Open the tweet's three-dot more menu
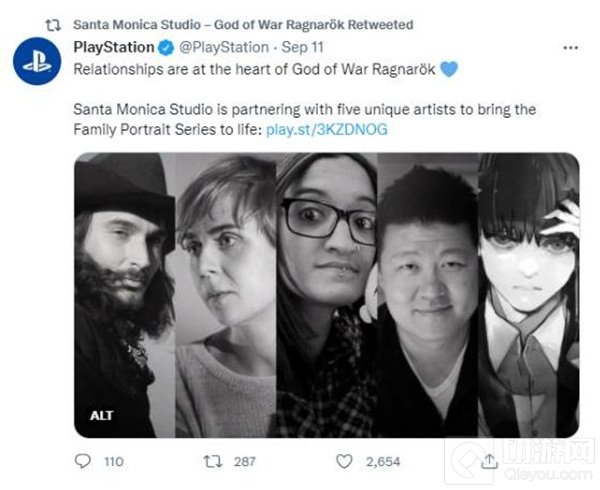The width and height of the screenshot is (600, 490). pos(570,47)
